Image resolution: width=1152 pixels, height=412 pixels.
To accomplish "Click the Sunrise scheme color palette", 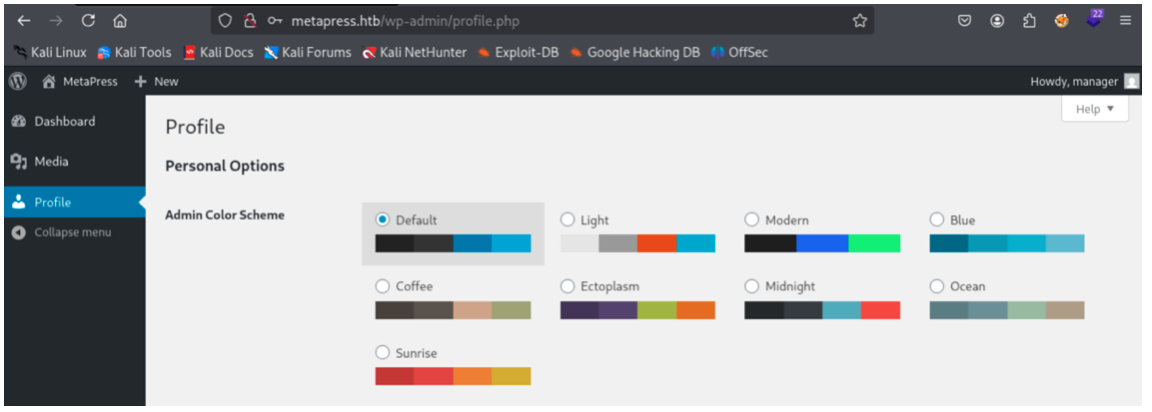I will point(453,376).
